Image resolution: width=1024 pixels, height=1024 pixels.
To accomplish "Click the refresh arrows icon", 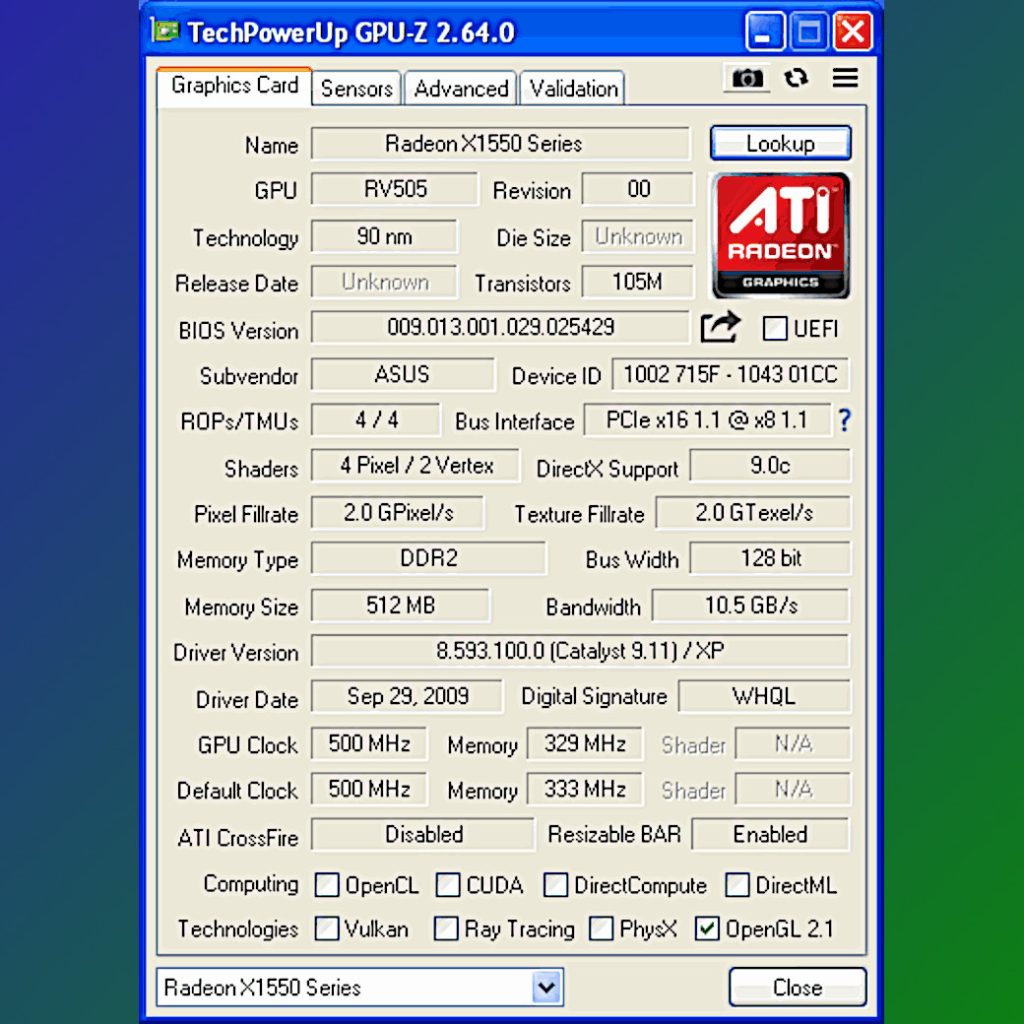I will (796, 78).
